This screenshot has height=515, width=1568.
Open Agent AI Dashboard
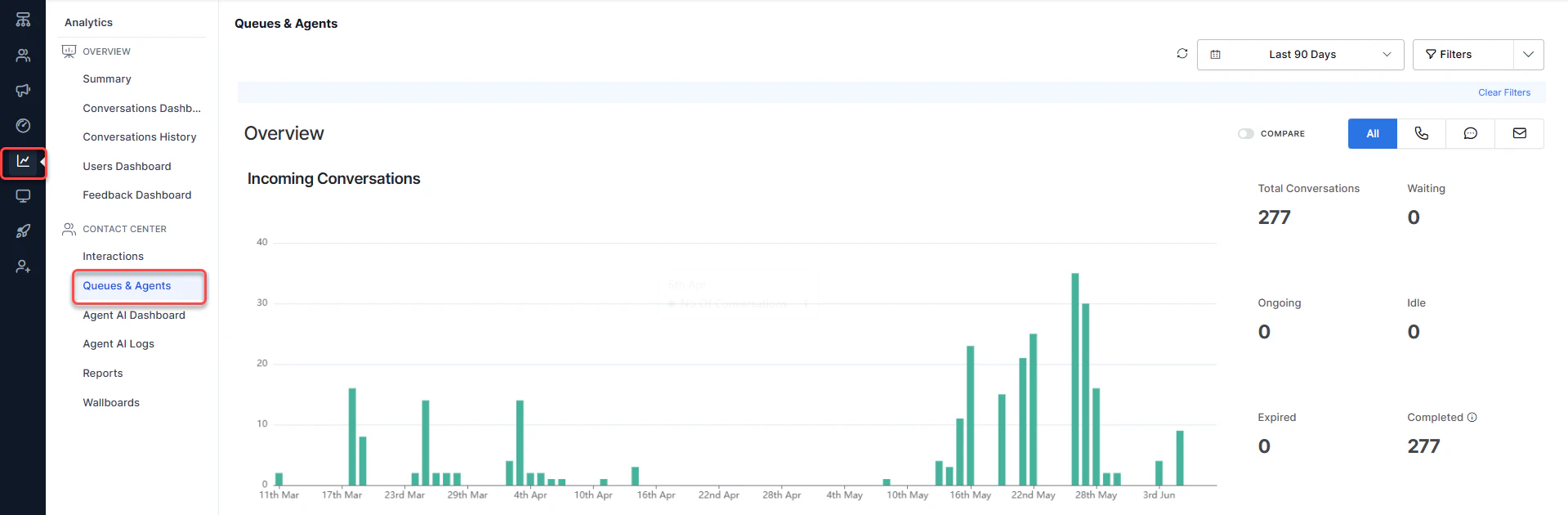pyautogui.click(x=134, y=316)
